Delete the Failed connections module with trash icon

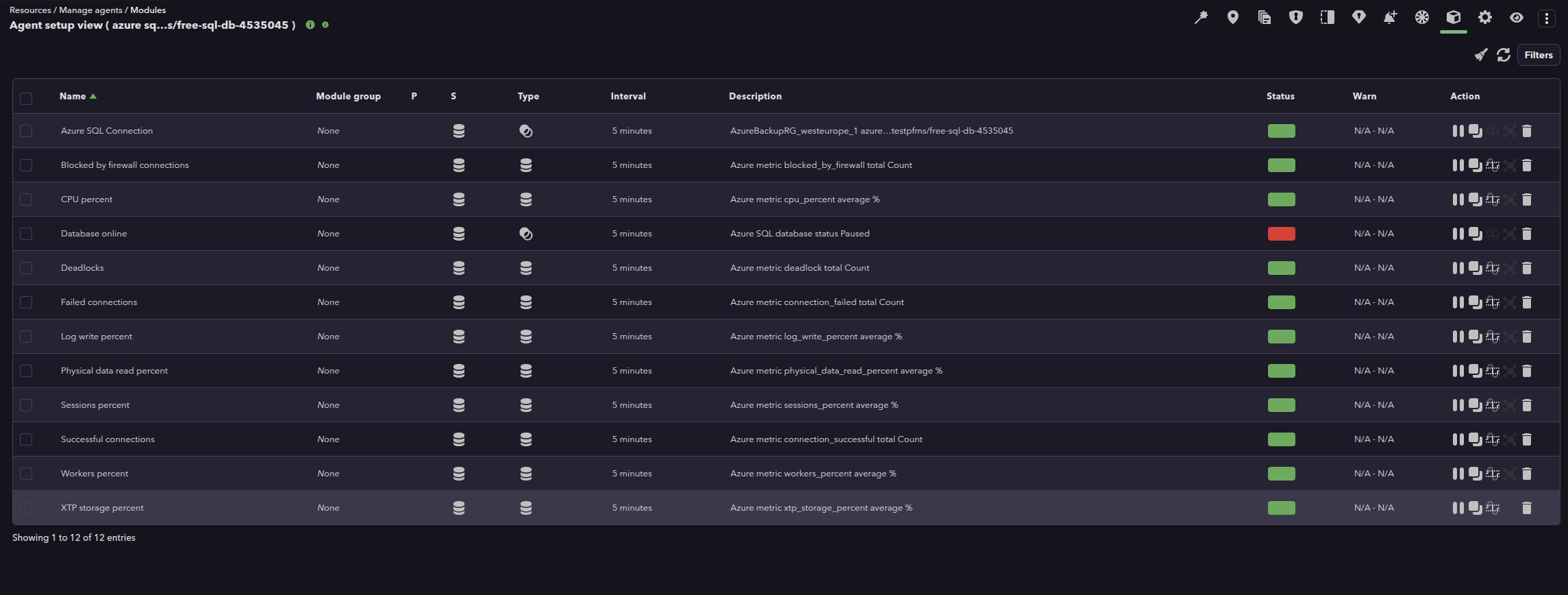click(1527, 302)
